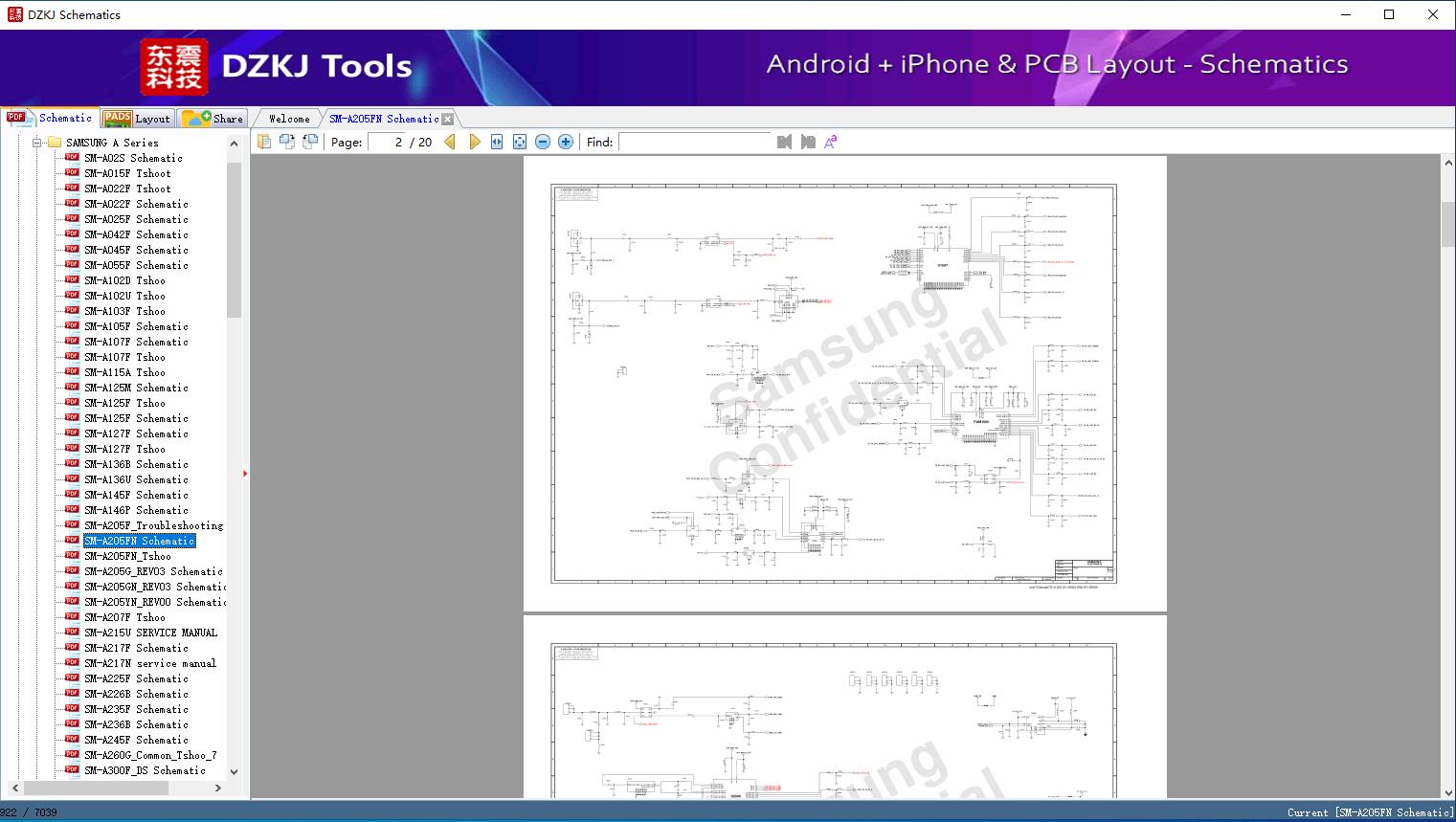Click the tree vertical scrollbar thumb
This screenshot has width=1456, height=822.
(234, 239)
